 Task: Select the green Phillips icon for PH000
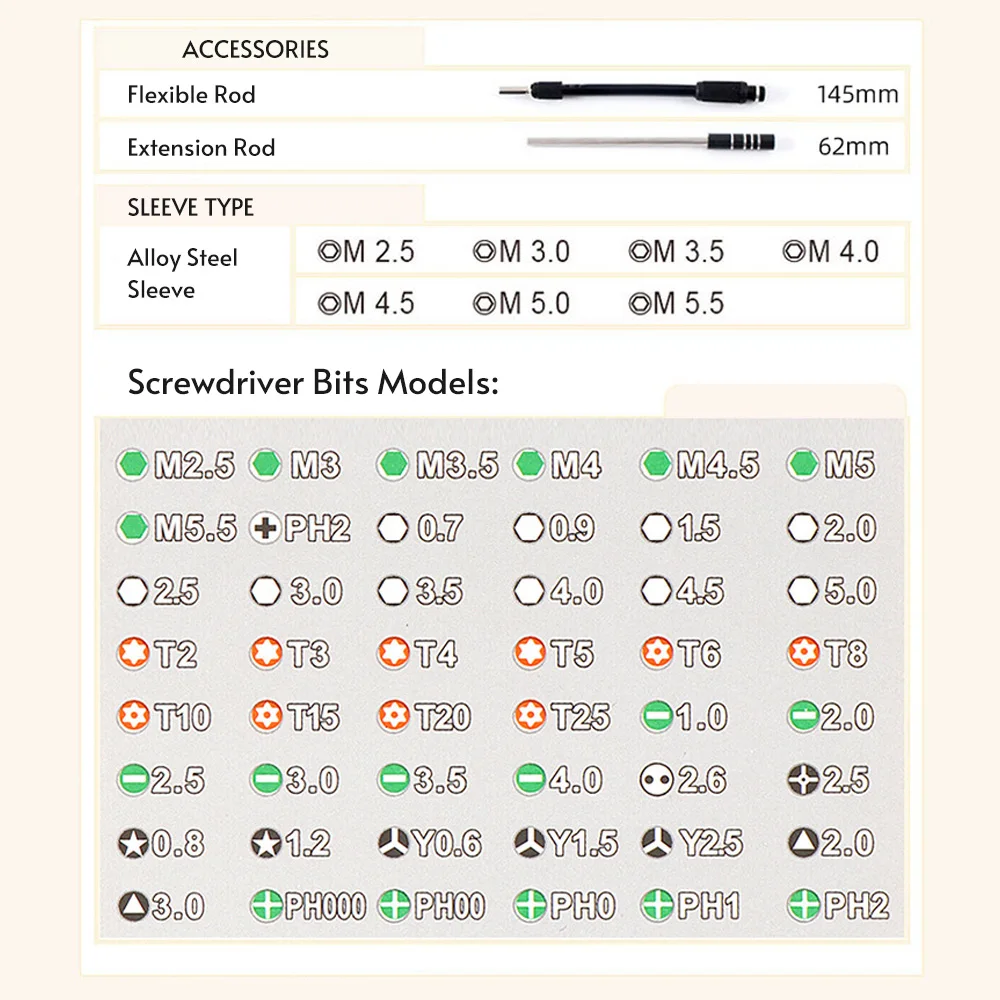click(265, 907)
